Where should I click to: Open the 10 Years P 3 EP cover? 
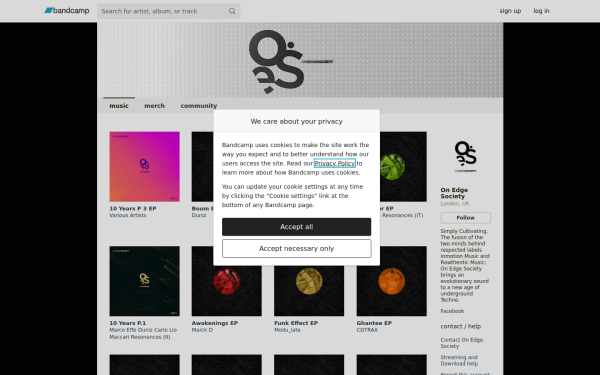[x=144, y=166]
